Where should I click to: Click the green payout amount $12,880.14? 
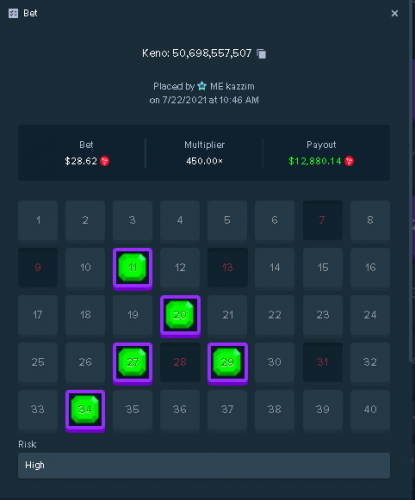tap(315, 161)
